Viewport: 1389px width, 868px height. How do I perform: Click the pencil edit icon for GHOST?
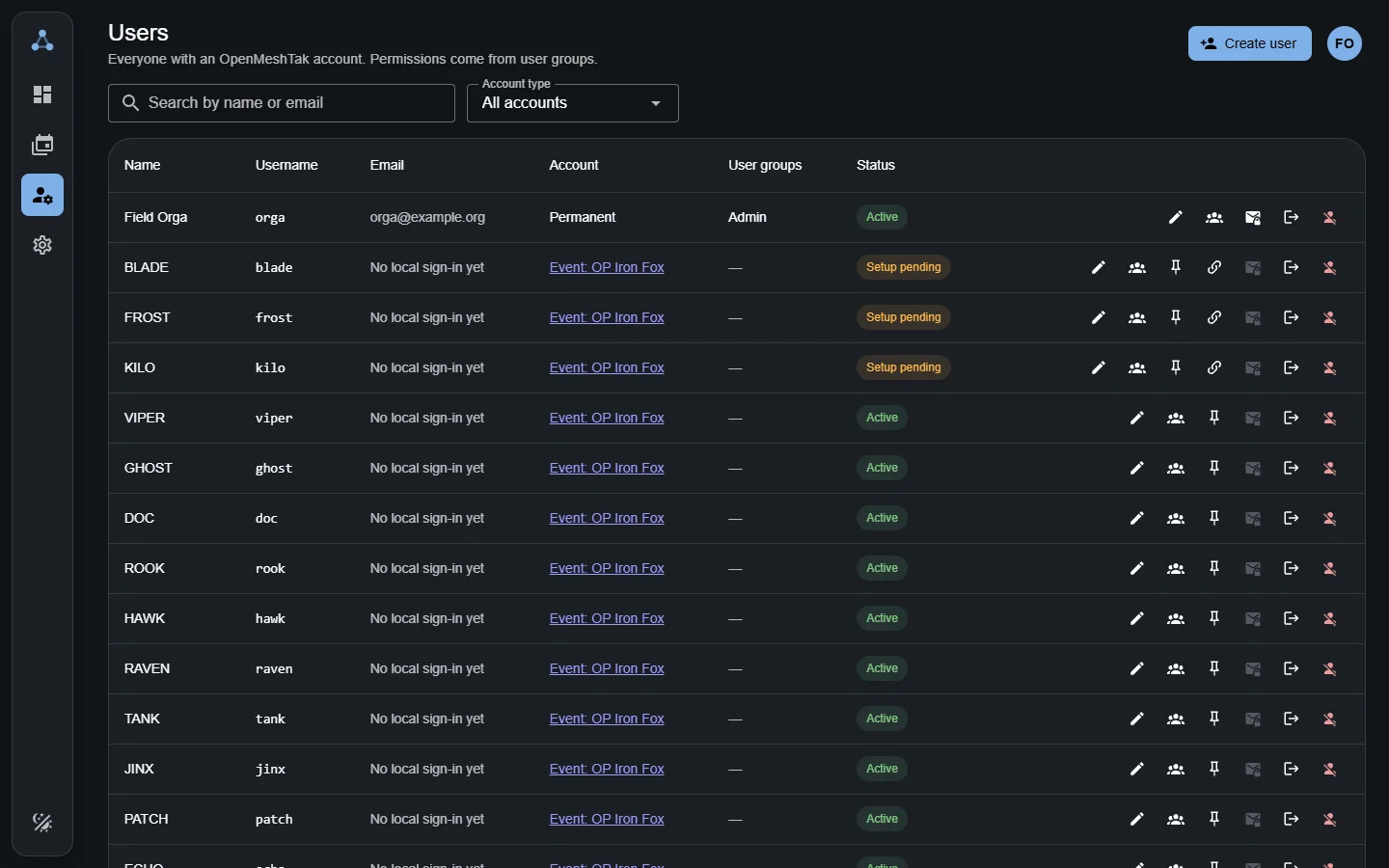point(1138,469)
